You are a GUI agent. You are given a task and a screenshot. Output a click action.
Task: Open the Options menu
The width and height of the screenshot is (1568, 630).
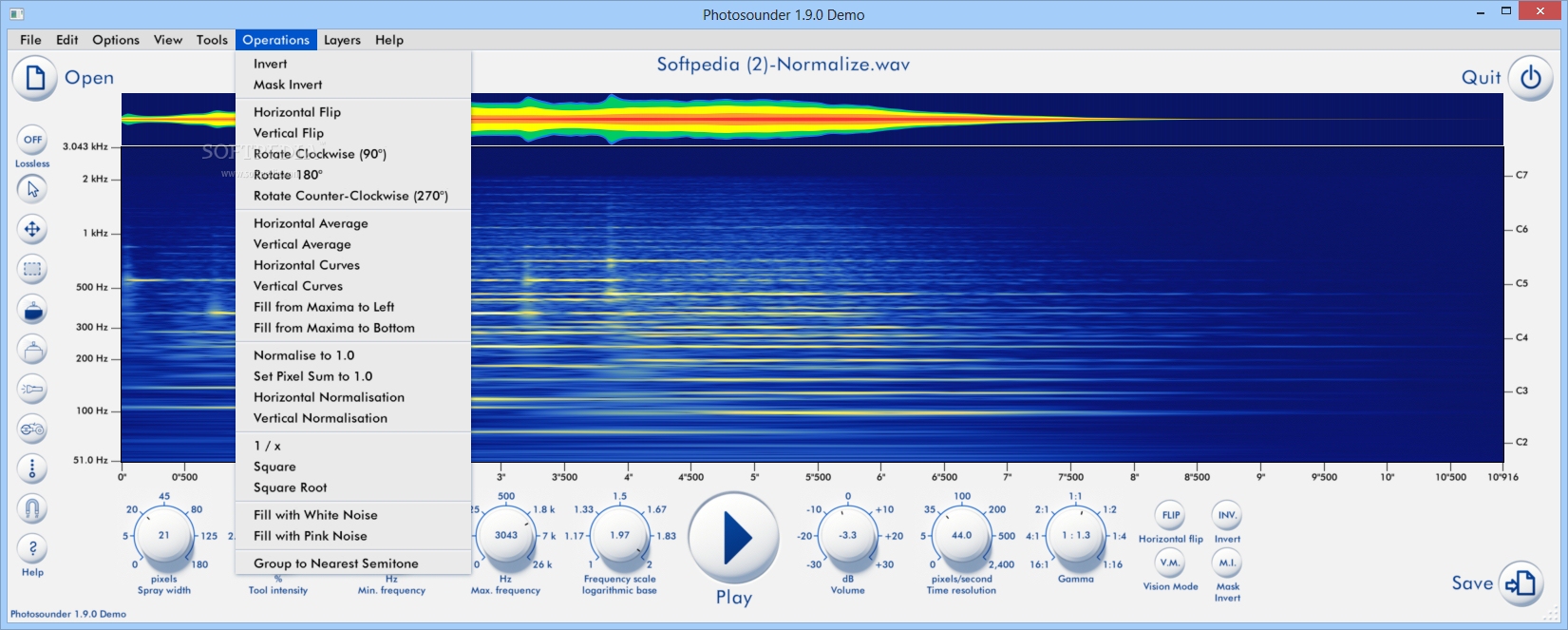(116, 40)
